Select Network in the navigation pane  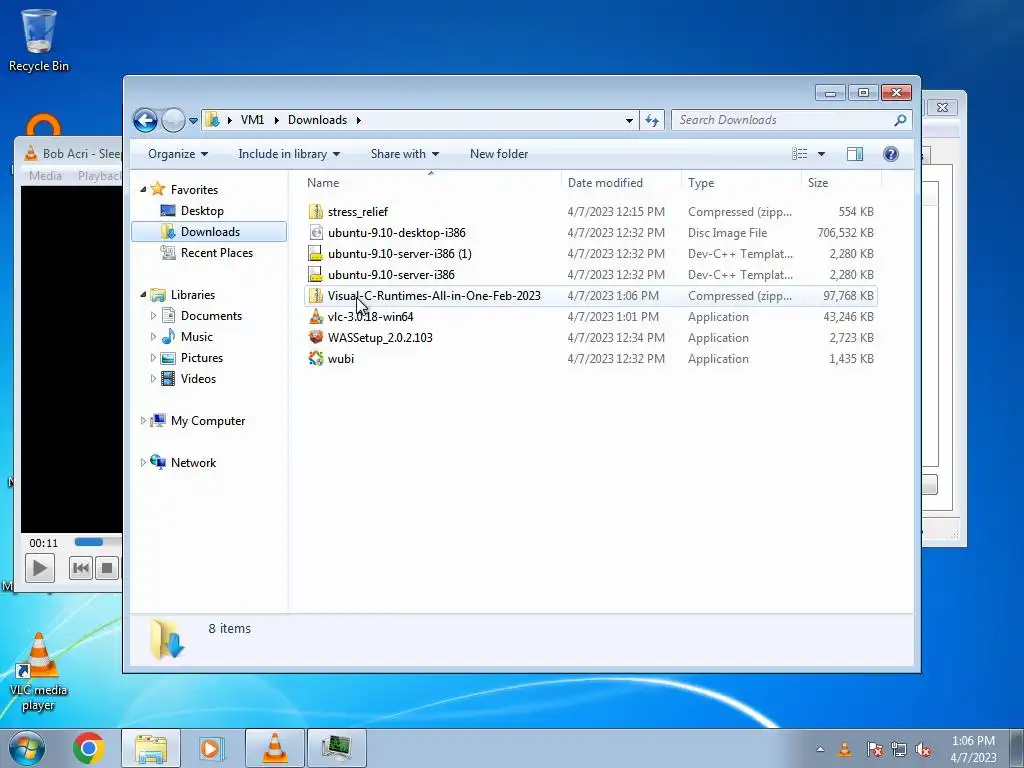point(193,462)
